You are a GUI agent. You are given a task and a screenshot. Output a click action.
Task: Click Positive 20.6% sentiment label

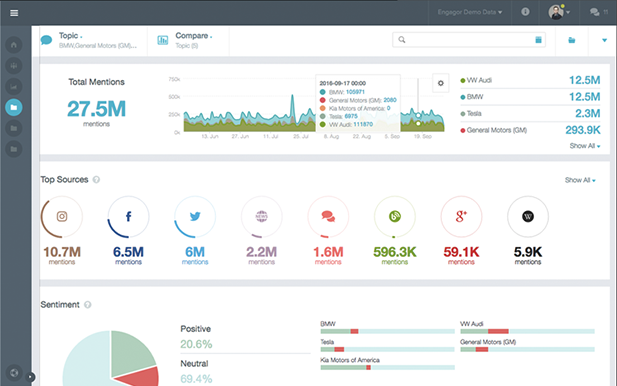196,337
